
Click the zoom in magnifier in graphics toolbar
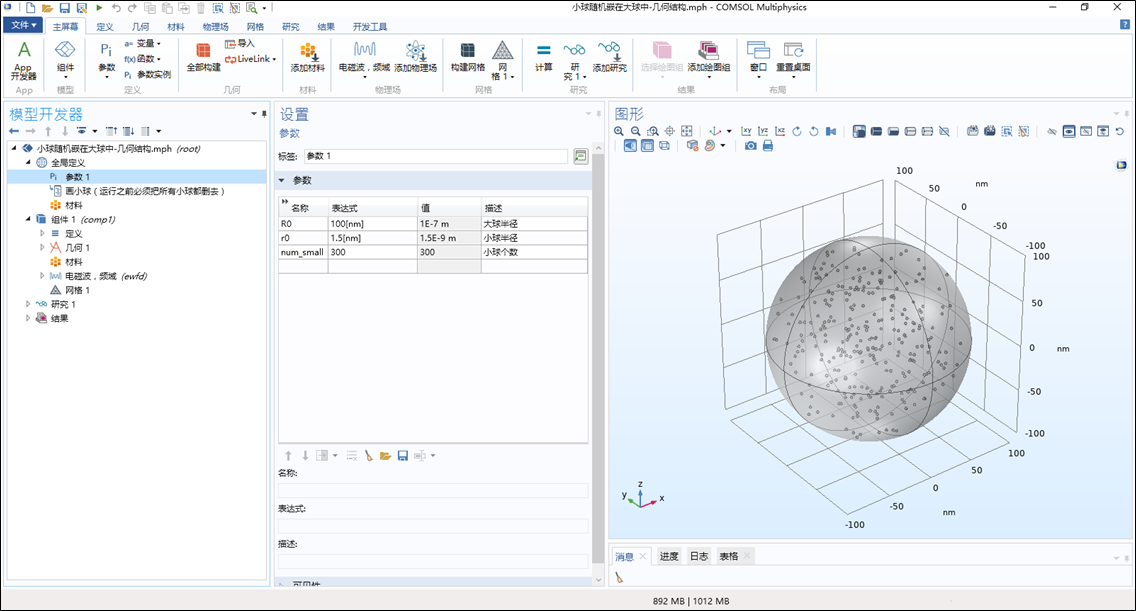(x=619, y=131)
